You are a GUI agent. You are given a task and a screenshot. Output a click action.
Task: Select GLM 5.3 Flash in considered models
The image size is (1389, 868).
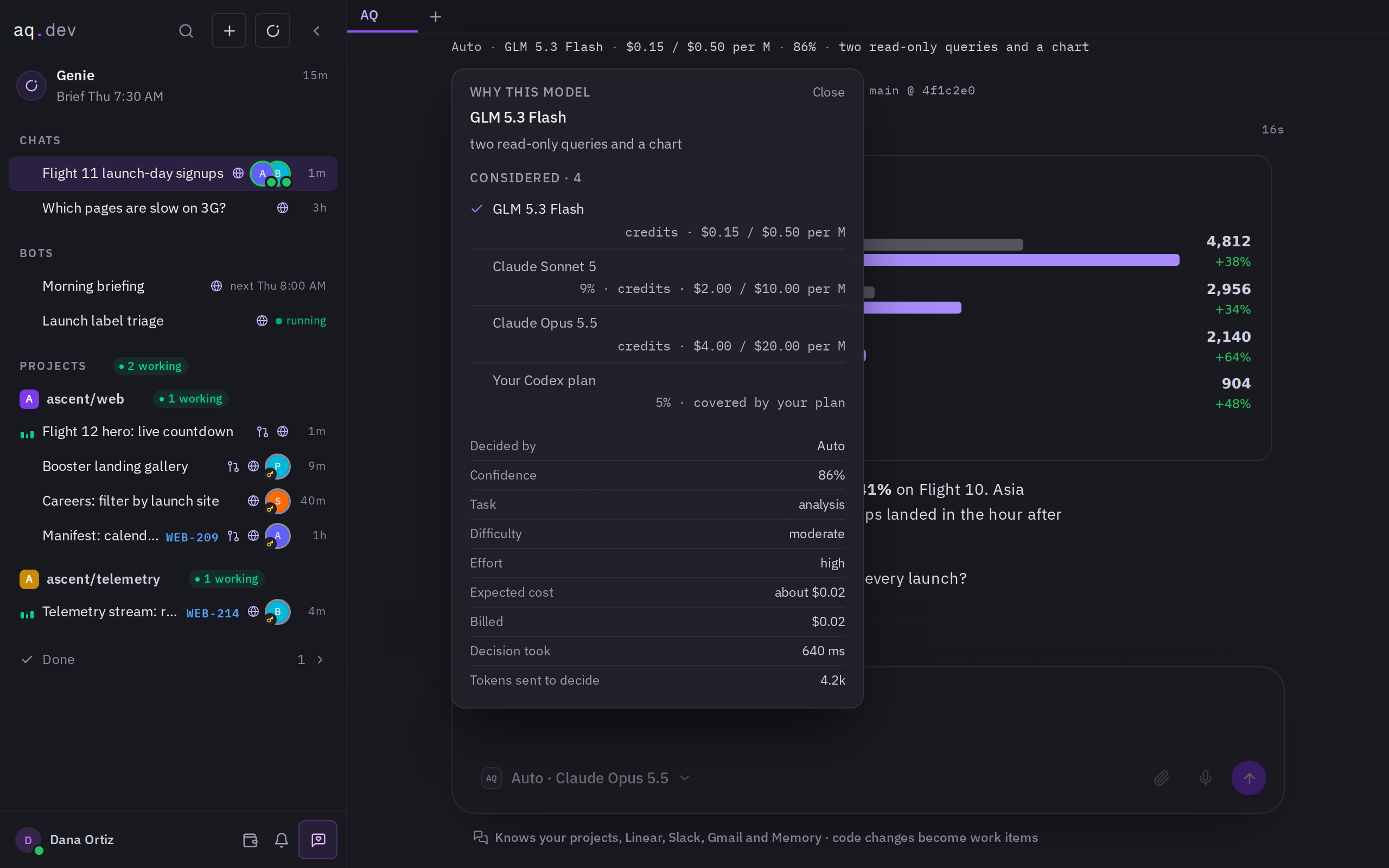pos(657,220)
